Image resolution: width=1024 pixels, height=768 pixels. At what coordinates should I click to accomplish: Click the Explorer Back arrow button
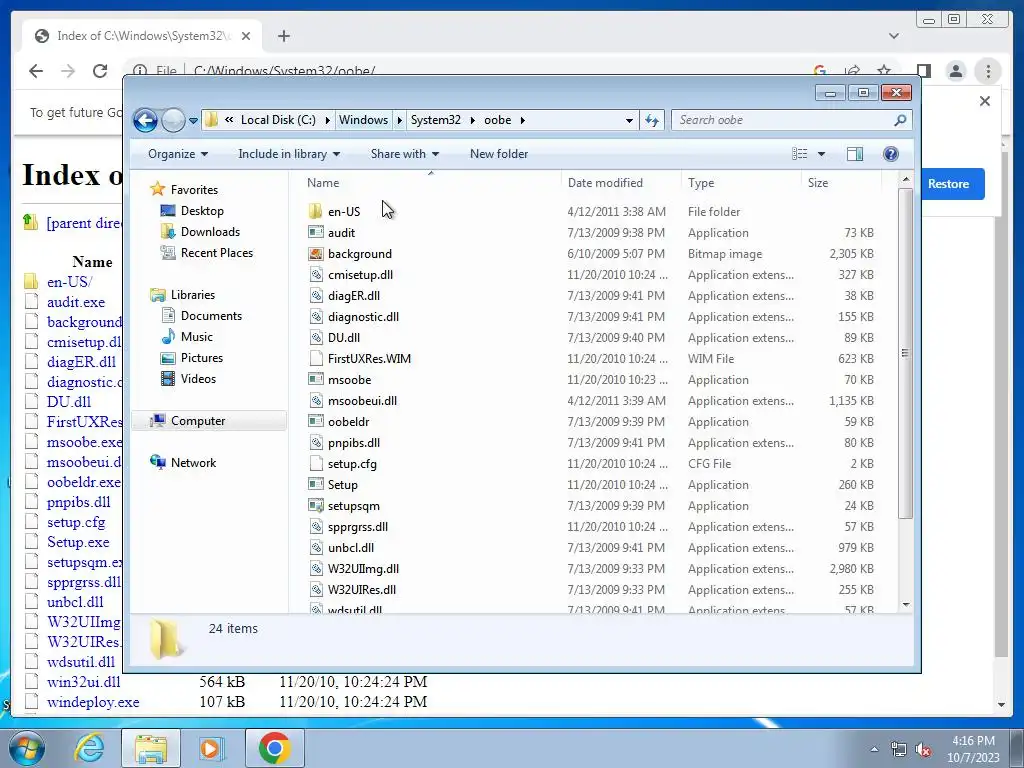tap(145, 120)
